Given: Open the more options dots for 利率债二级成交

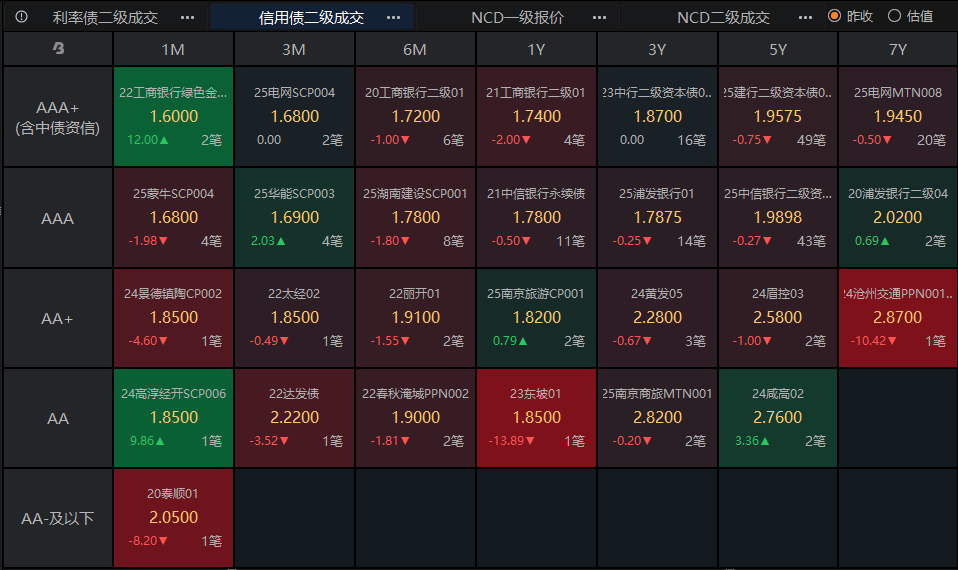Looking at the screenshot, I should point(188,17).
